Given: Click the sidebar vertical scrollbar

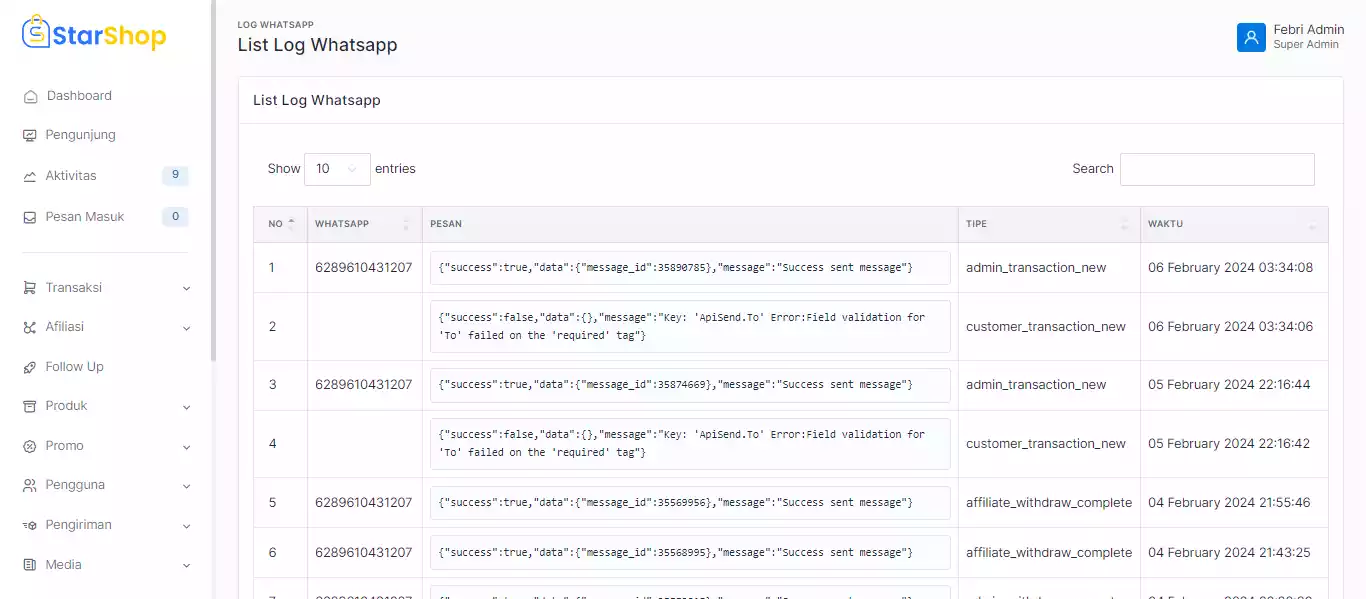Looking at the screenshot, I should [213, 180].
